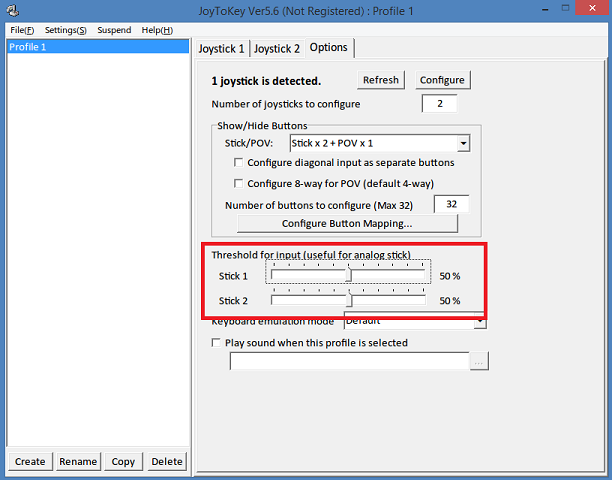
Task: Click the '1 joystick is detected.' text
Action: click(x=266, y=81)
